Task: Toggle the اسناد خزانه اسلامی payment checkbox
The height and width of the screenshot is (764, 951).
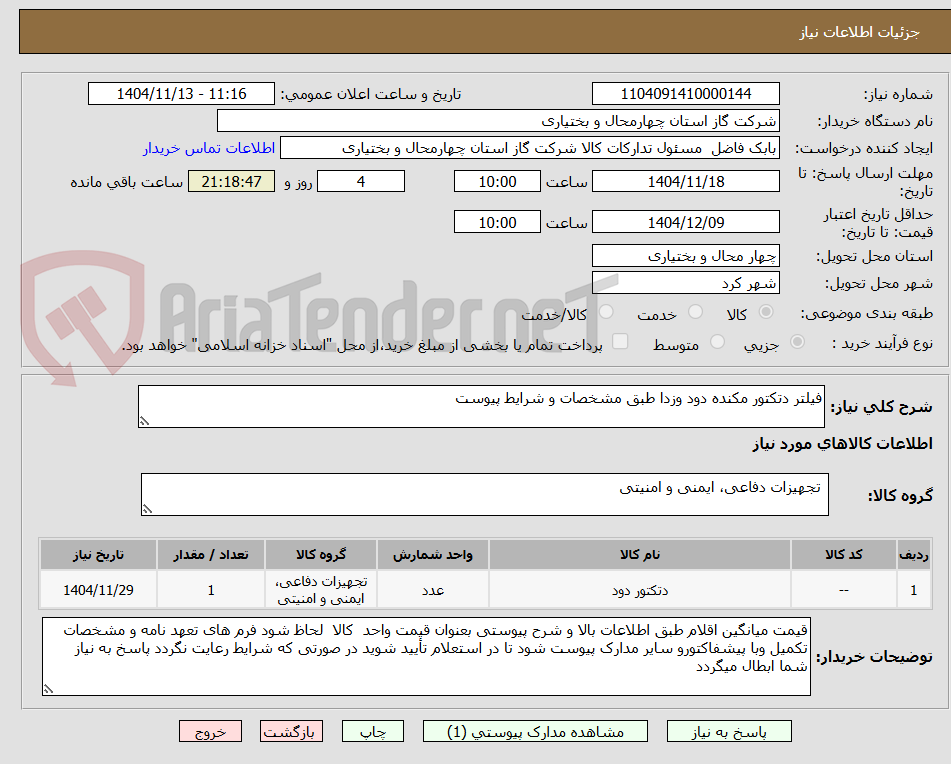Action: click(x=620, y=341)
